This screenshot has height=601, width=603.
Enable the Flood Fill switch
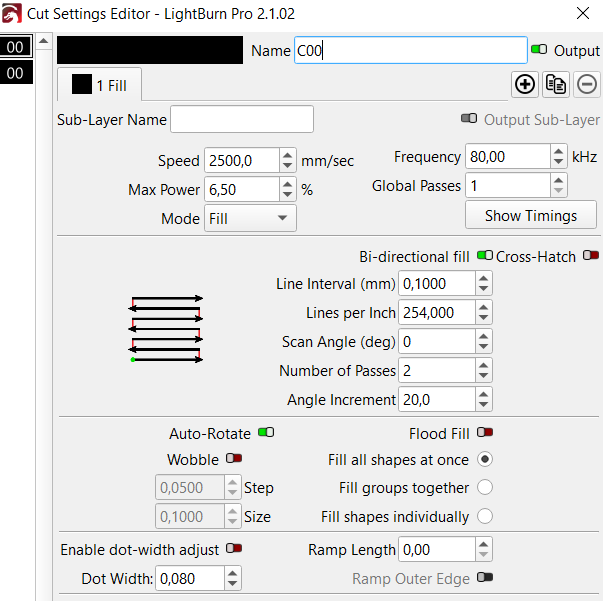485,433
